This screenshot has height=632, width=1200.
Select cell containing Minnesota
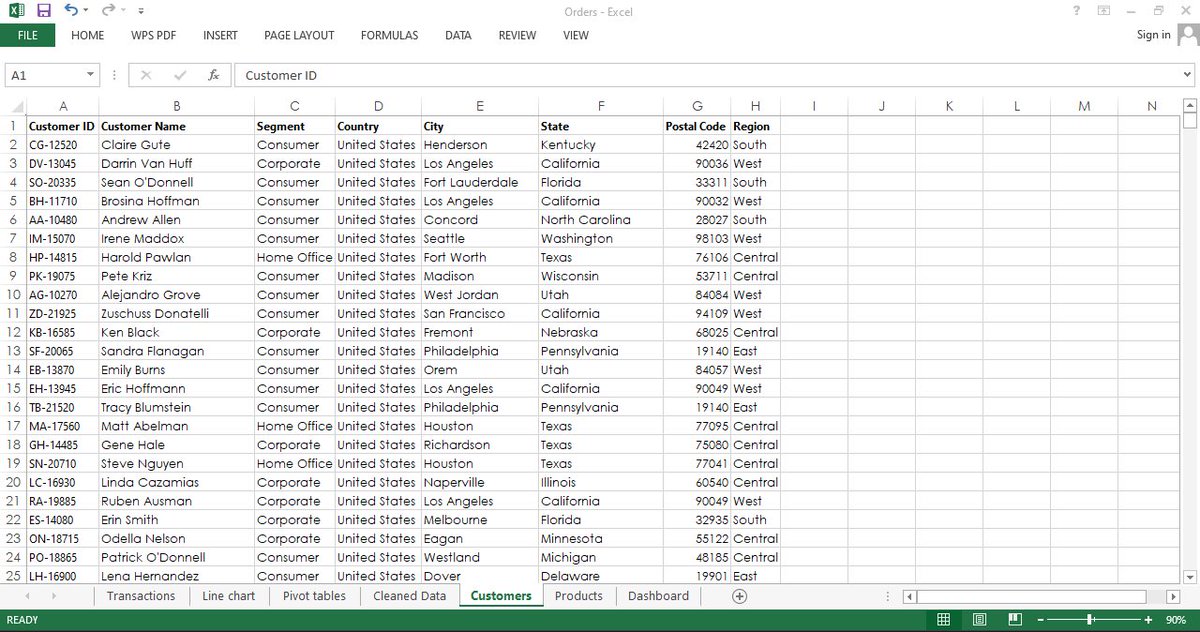pyautogui.click(x=600, y=538)
